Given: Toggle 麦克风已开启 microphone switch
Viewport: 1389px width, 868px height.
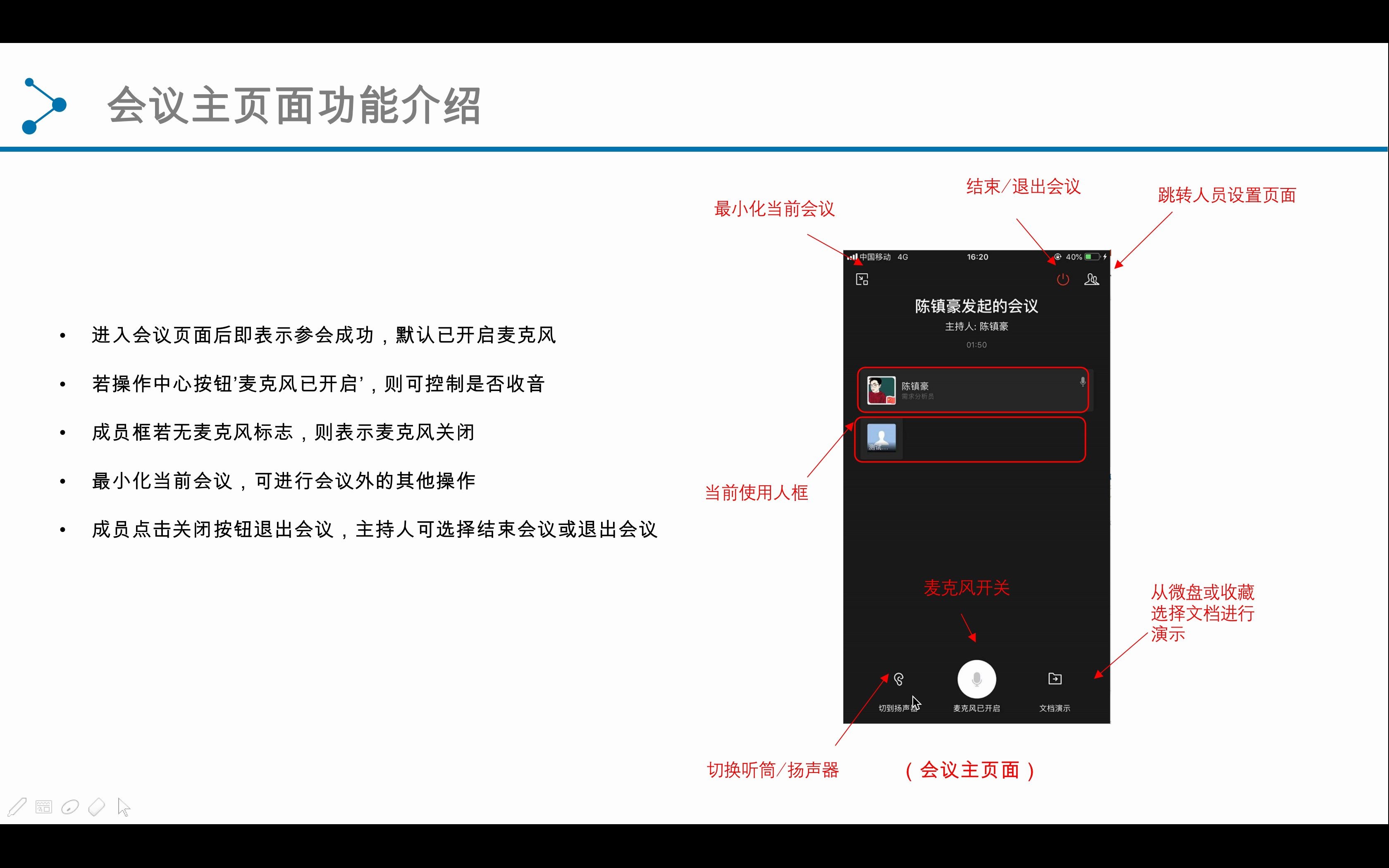Looking at the screenshot, I should coord(975,679).
